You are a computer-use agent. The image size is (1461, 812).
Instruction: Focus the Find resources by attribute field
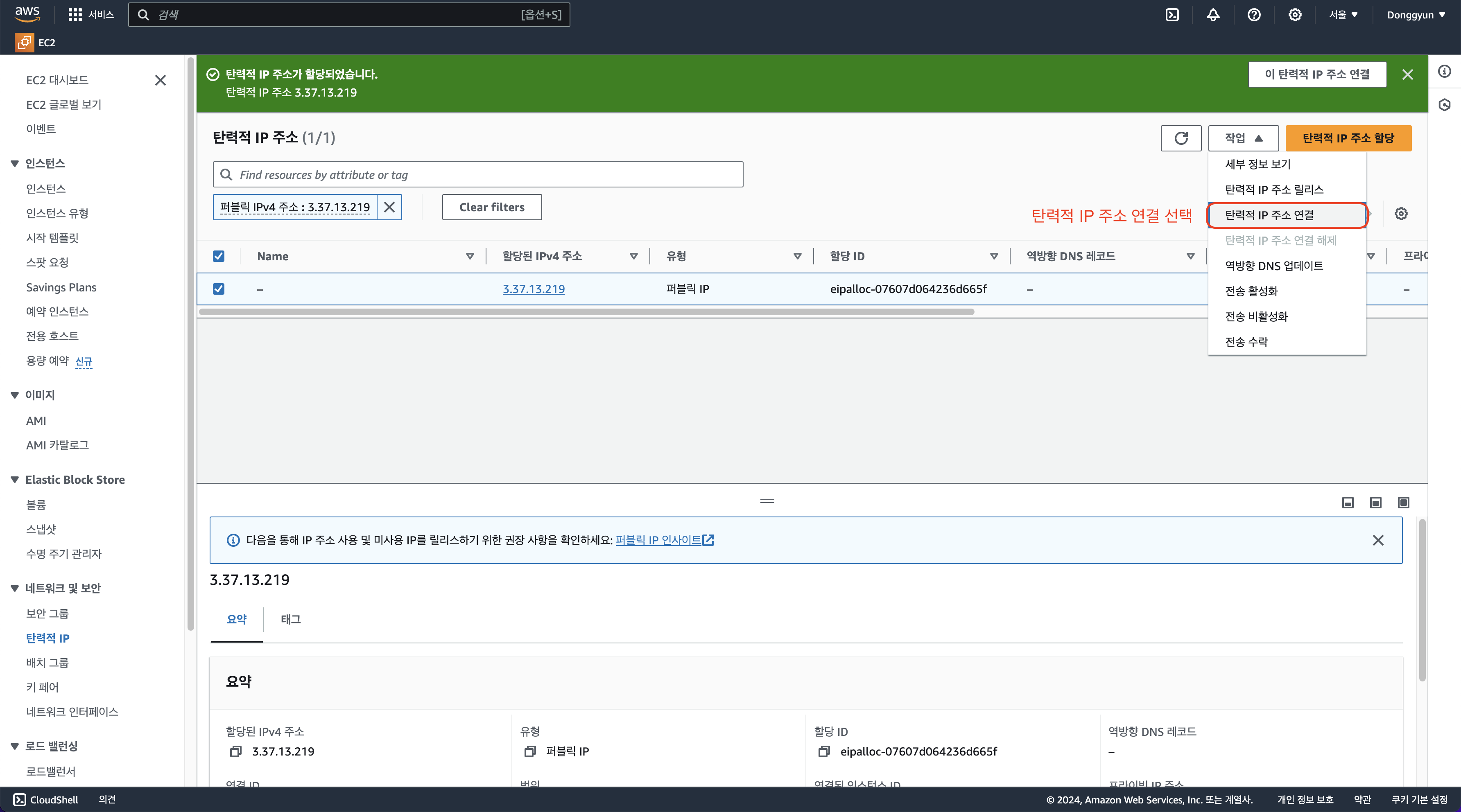(477, 175)
